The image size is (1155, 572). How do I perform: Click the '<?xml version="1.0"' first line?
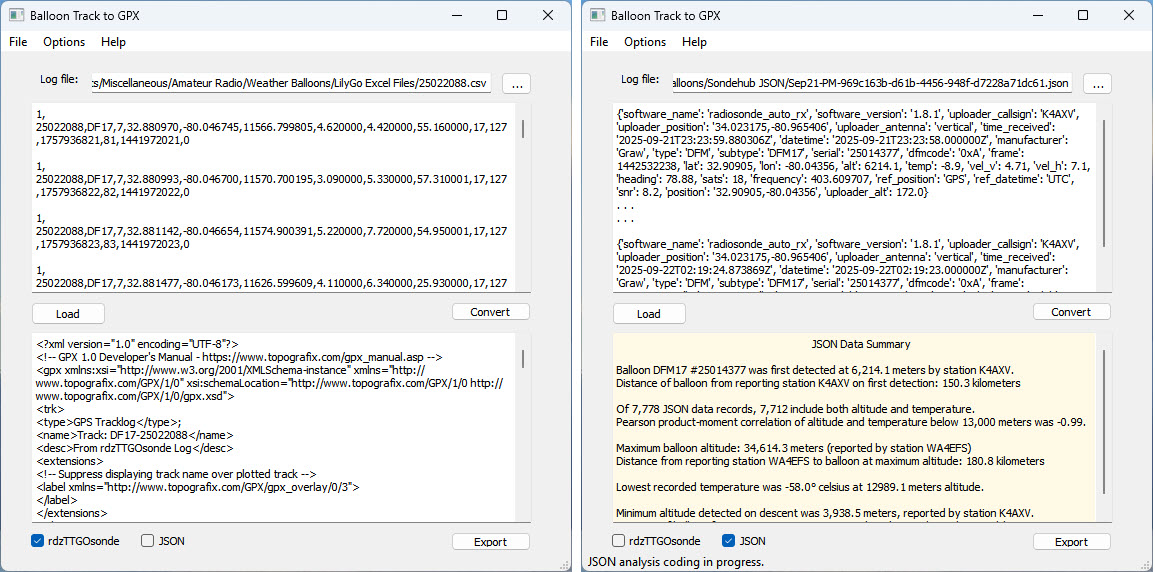click(x=137, y=344)
